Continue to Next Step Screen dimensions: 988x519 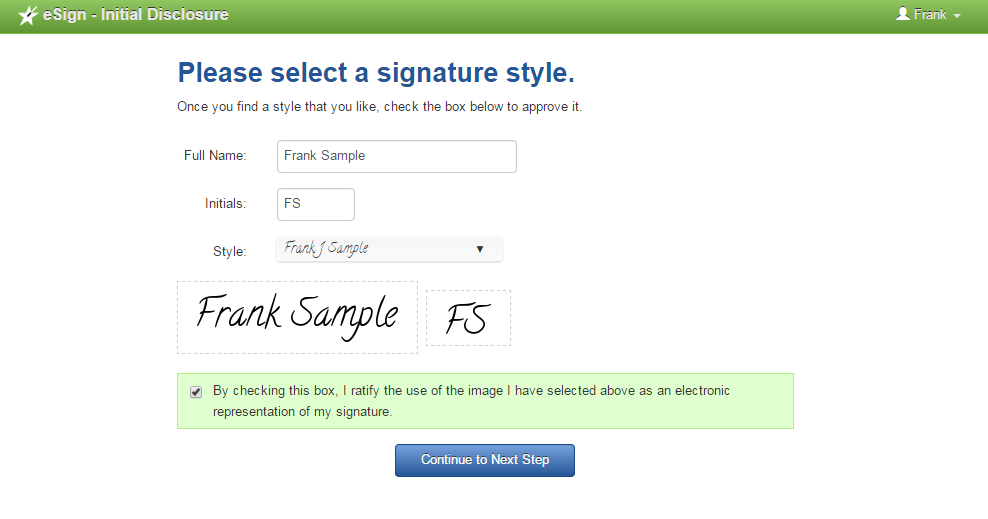pyautogui.click(x=485, y=460)
